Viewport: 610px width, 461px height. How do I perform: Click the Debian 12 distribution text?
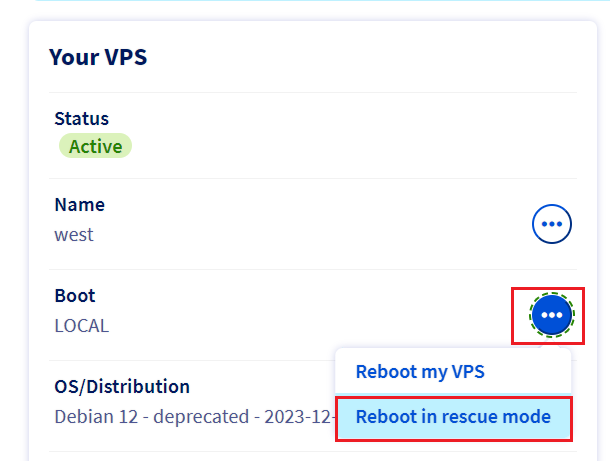96,417
